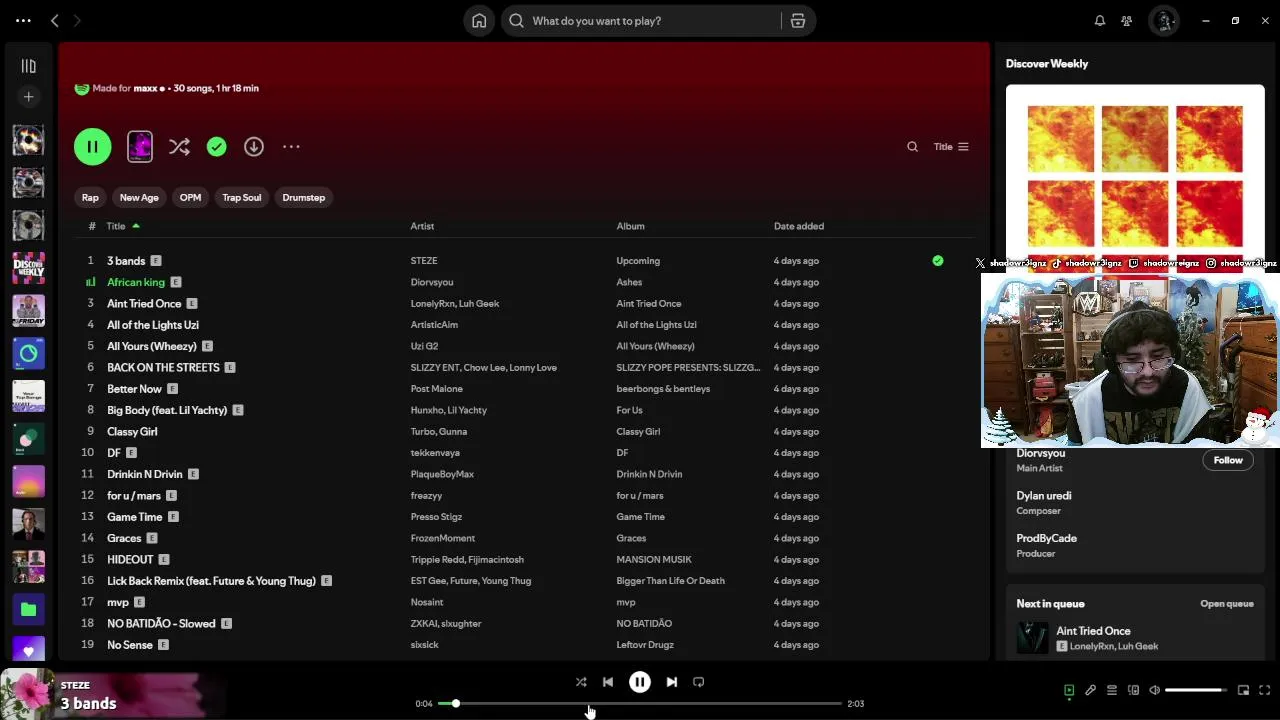
Task: Enter full screen with the expand icon
Action: pyautogui.click(x=1264, y=690)
